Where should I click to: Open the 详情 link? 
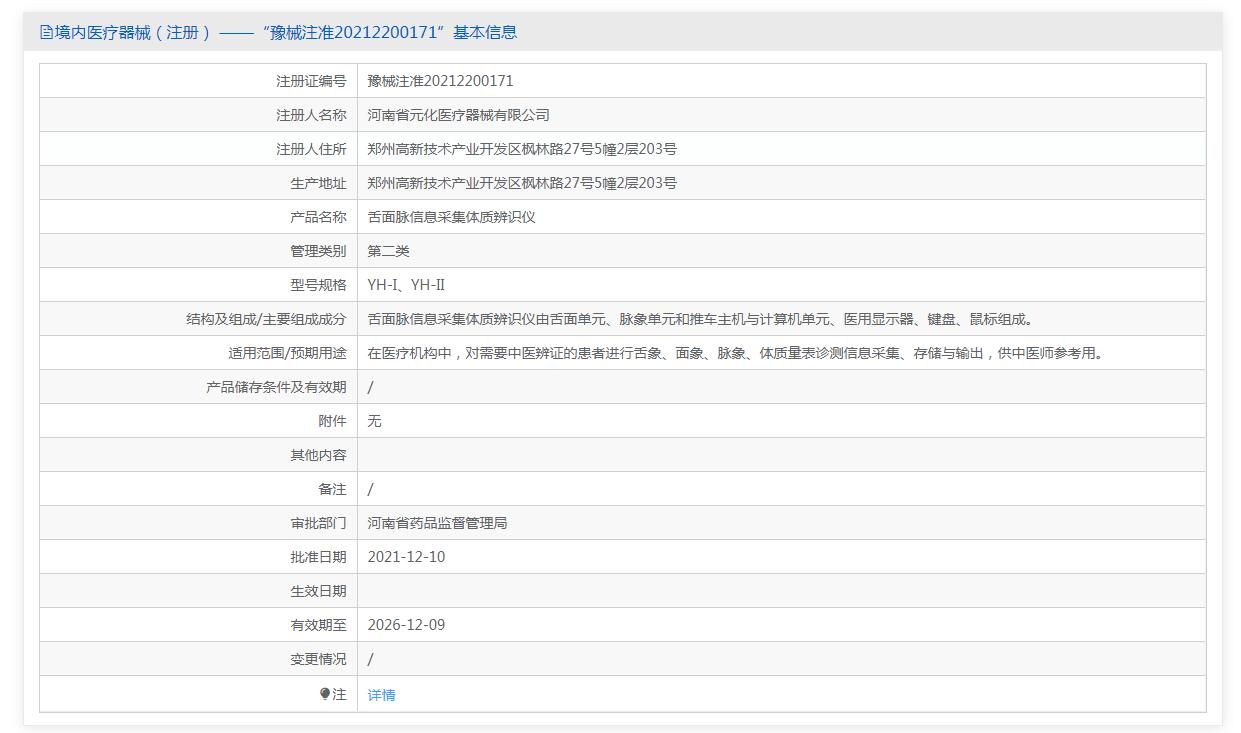[x=381, y=695]
